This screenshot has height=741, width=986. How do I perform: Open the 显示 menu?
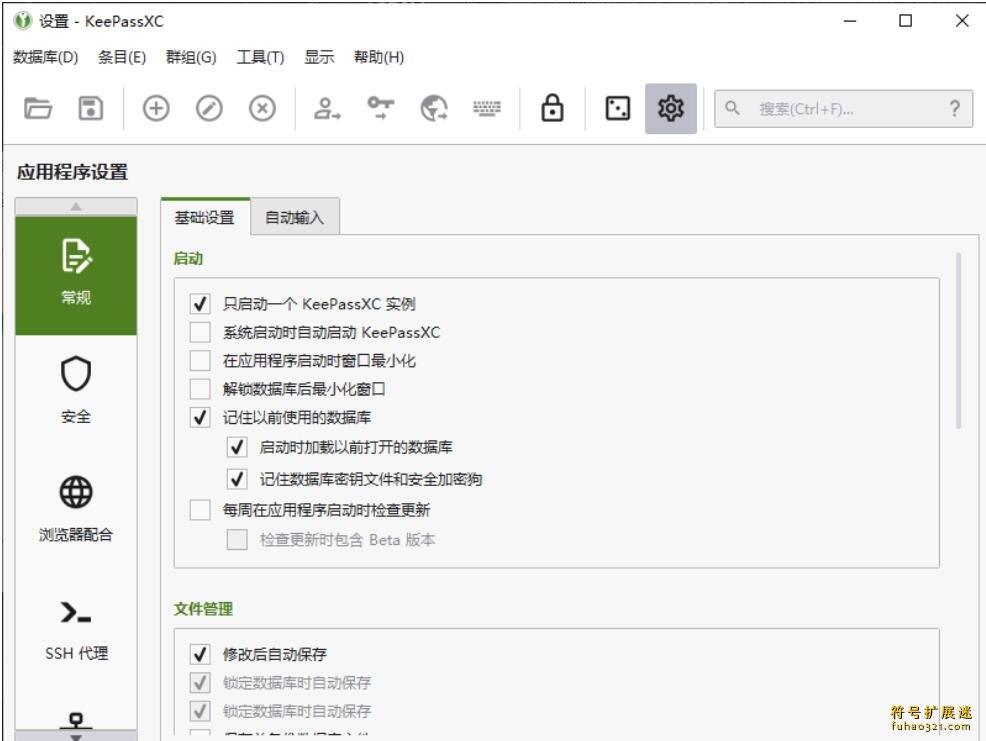point(319,57)
